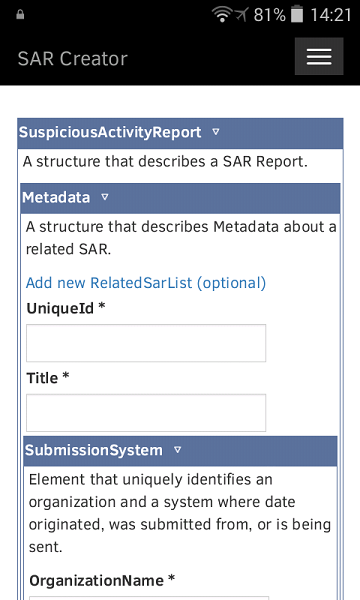Tap the airplane mode status icon
Screen dimensions: 360x600
(242, 15)
